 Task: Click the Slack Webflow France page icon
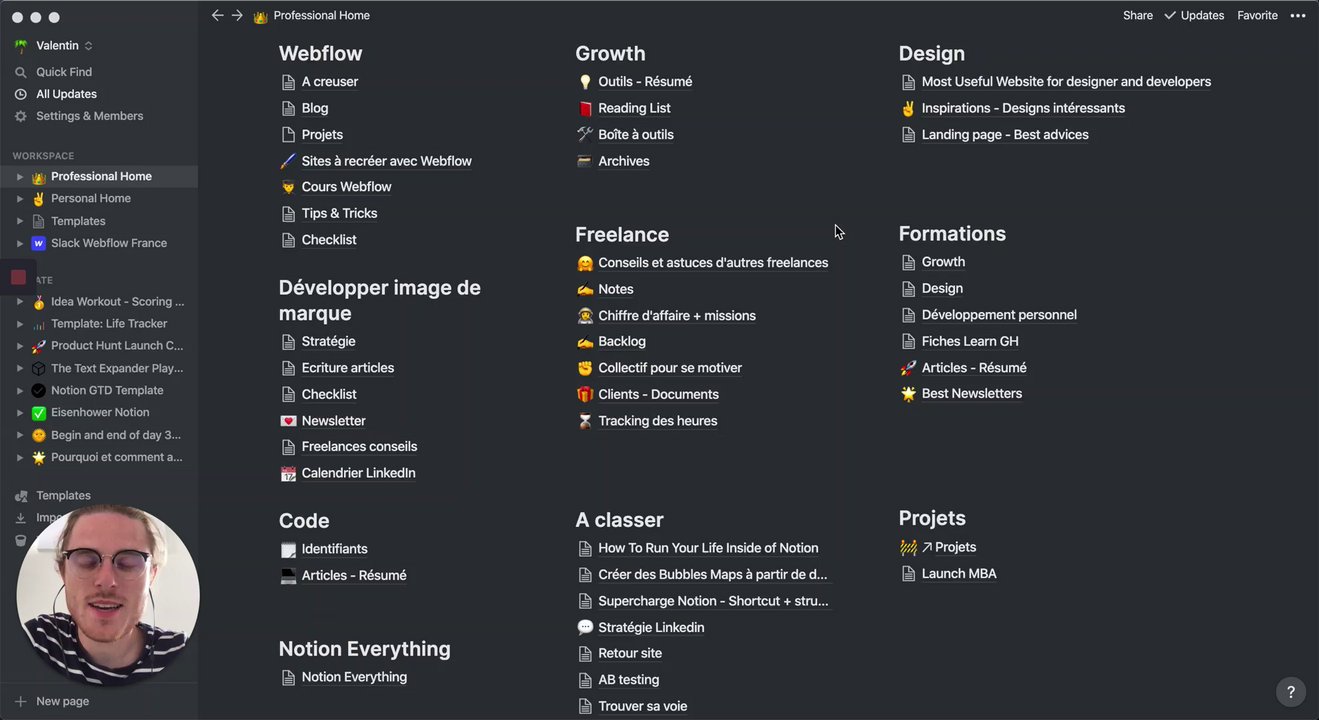pos(39,243)
